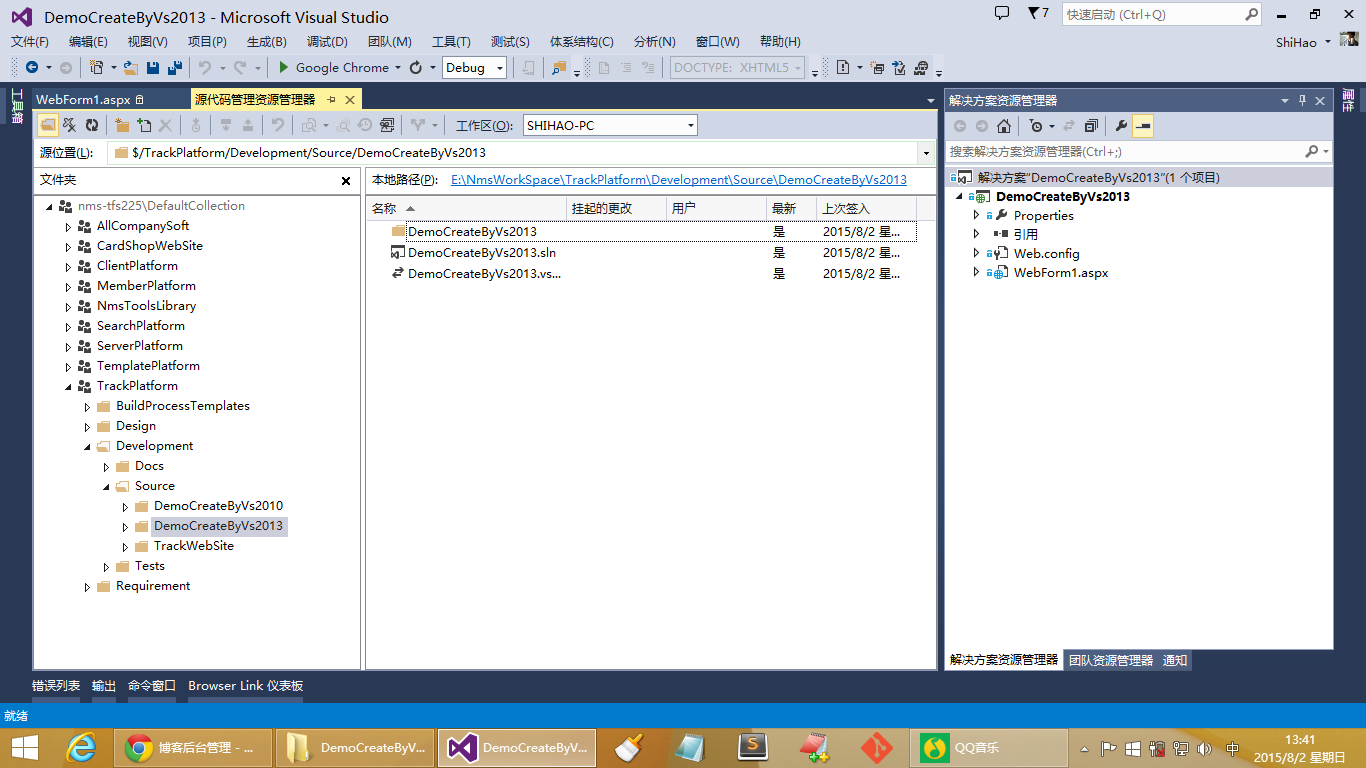Open Google Chrome browser target dropdown arrow
This screenshot has width=1366, height=768.
pyautogui.click(x=397, y=68)
